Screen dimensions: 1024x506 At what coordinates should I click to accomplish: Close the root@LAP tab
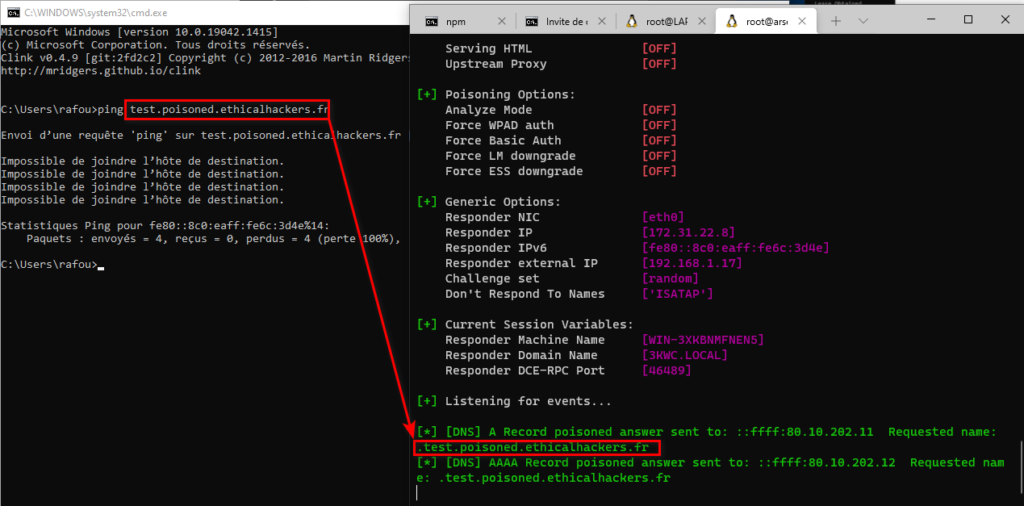click(x=701, y=22)
